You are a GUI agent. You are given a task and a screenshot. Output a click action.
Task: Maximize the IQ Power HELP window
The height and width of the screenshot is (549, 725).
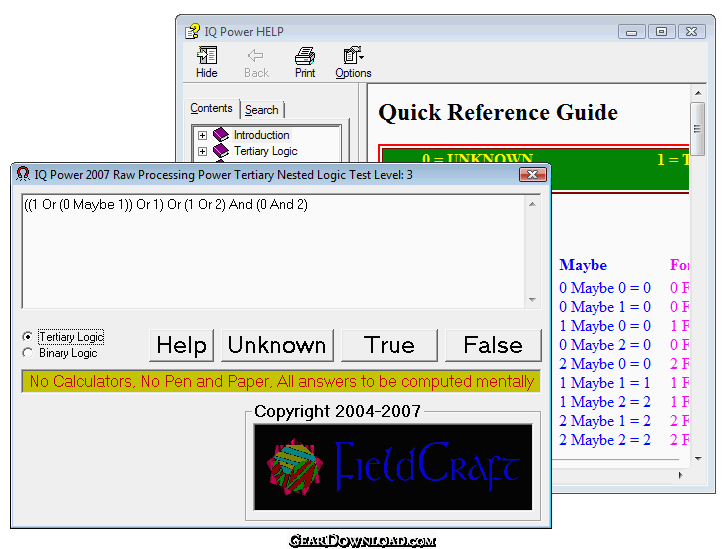pyautogui.click(x=661, y=32)
